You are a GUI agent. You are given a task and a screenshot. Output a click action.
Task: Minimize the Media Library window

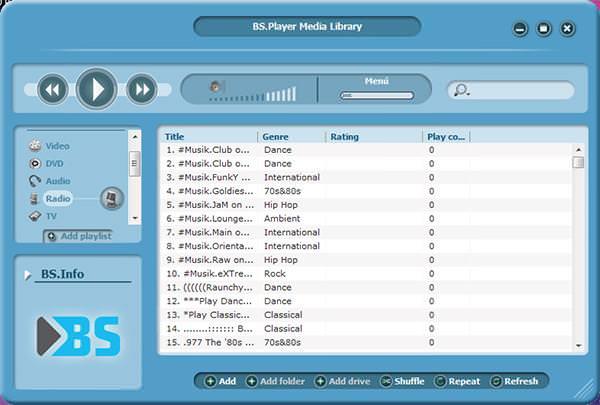point(520,29)
